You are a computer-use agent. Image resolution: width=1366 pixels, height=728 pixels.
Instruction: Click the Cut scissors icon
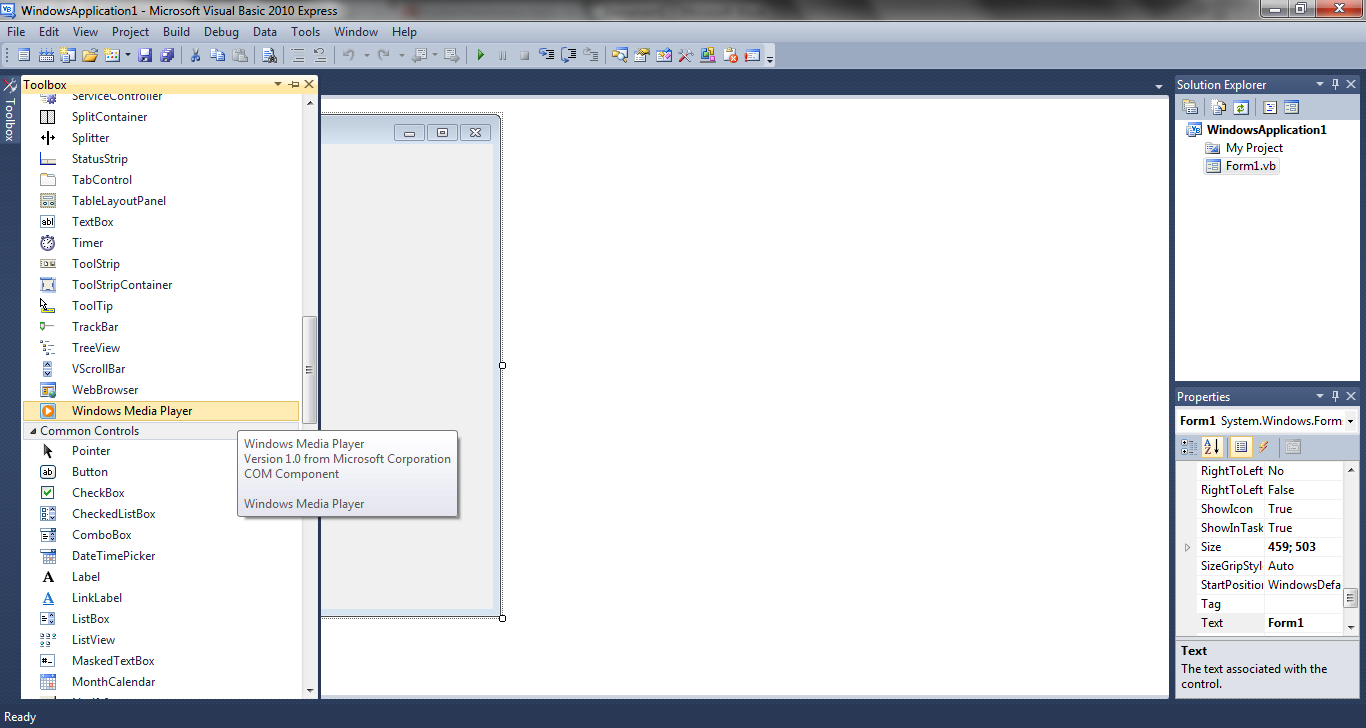pyautogui.click(x=196, y=55)
